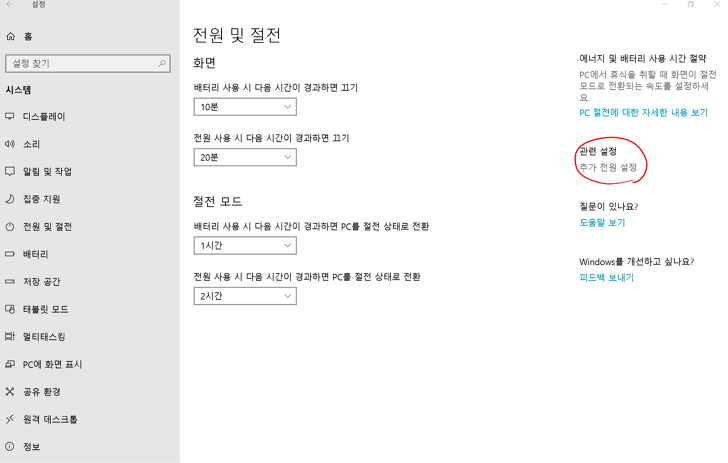Click the 관련 설정 heading text
Viewport: 728px width, 463px height.
click(x=598, y=151)
